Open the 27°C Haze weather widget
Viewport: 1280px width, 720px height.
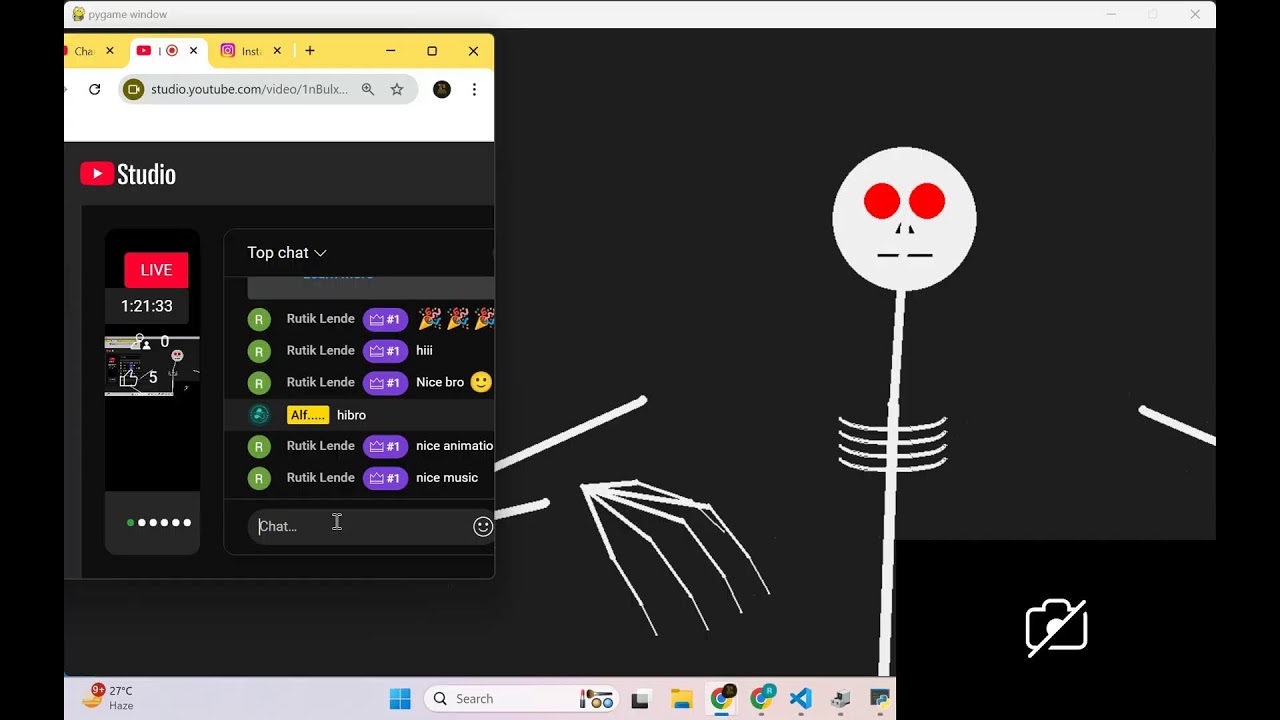(108, 698)
